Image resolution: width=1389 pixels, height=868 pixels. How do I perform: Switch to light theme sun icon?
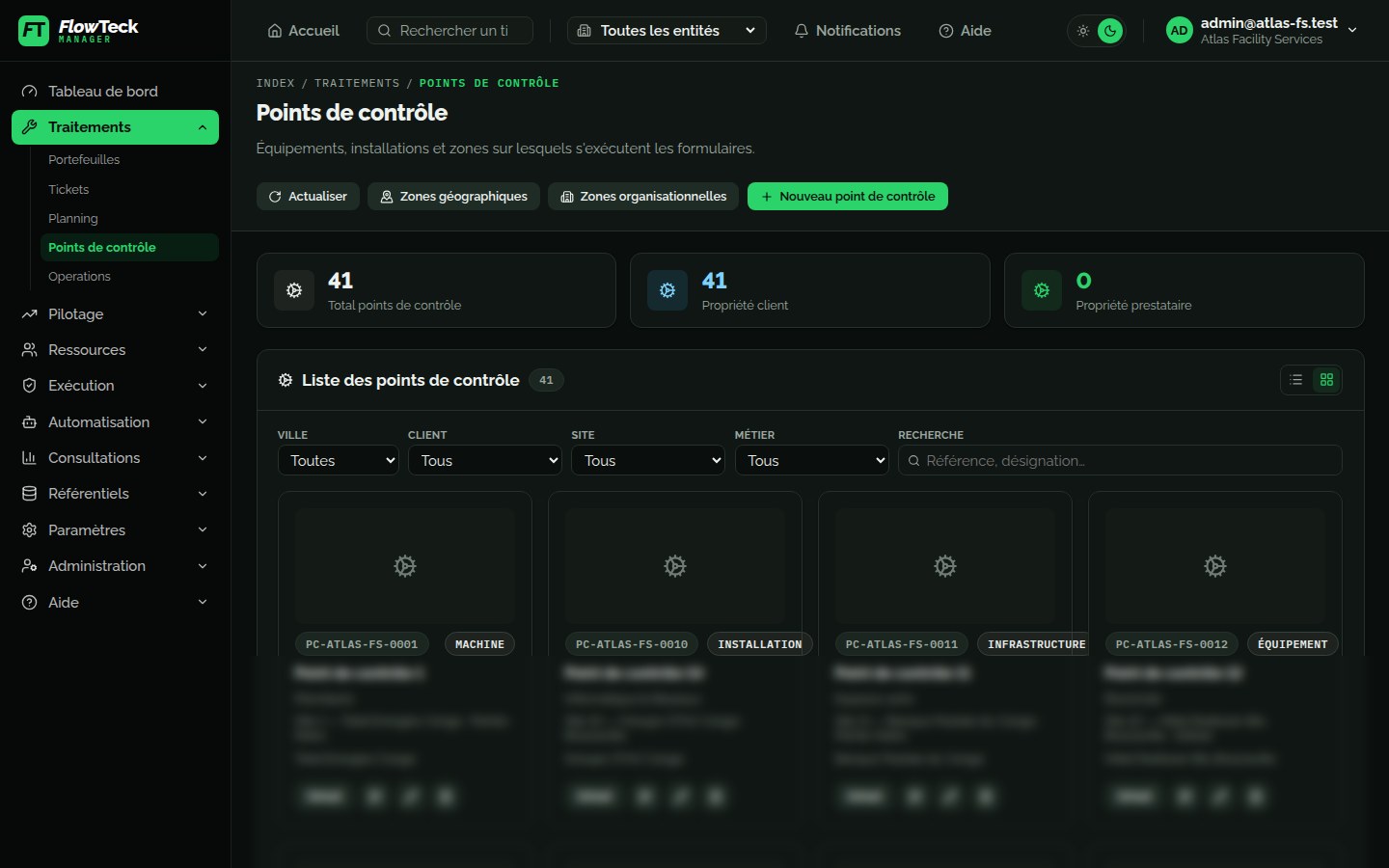click(x=1083, y=31)
